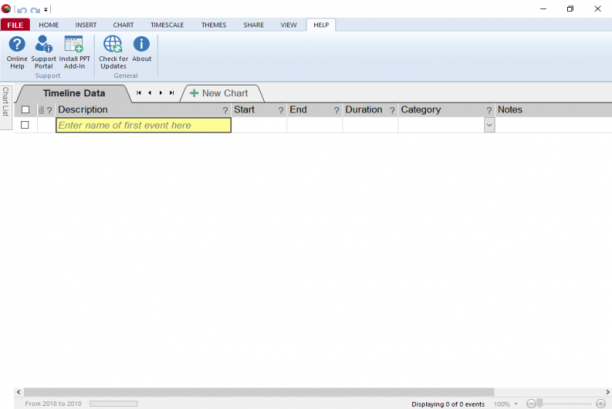This screenshot has height=409, width=612.
Task: Open quick access toolbar customize arrow
Action: [46, 9]
